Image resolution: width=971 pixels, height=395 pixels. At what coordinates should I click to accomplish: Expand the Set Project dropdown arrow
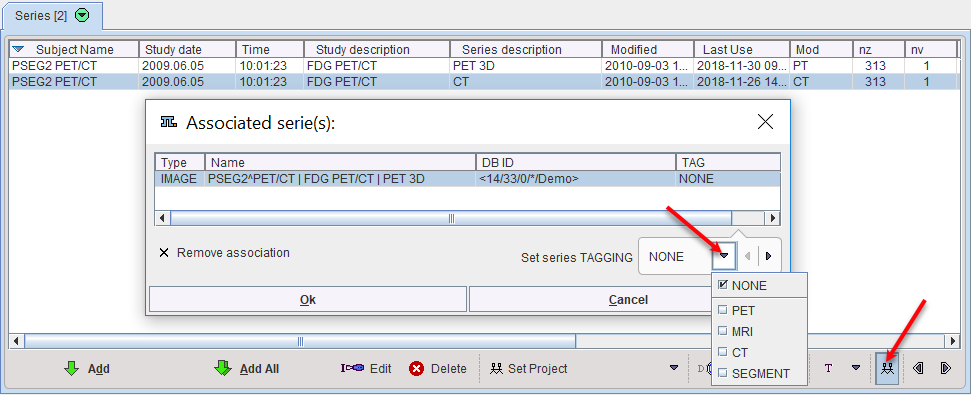(x=674, y=368)
